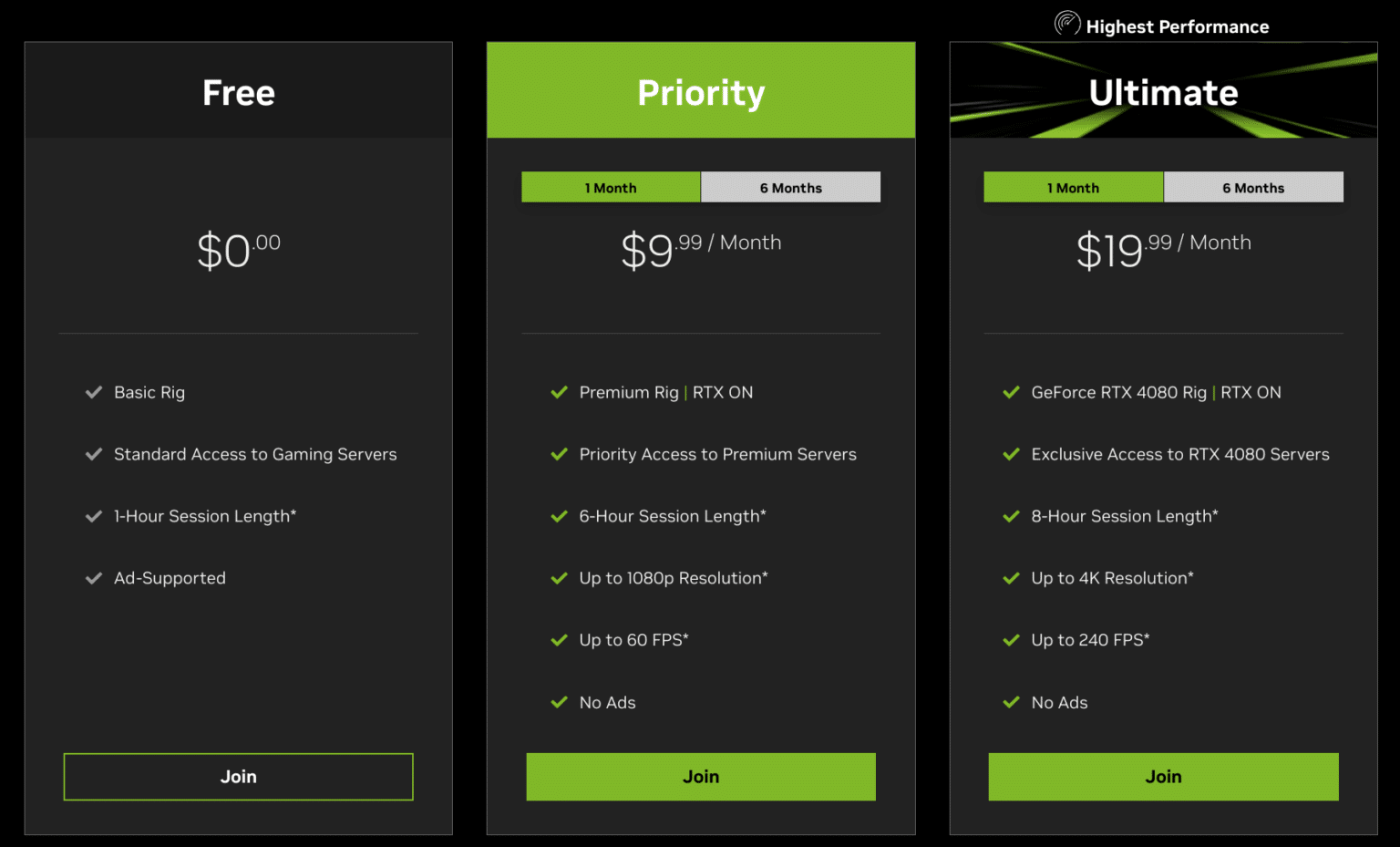This screenshot has height=847, width=1400.
Task: Select the checkmark beside Premium Rig RTX ON
Action: [559, 392]
